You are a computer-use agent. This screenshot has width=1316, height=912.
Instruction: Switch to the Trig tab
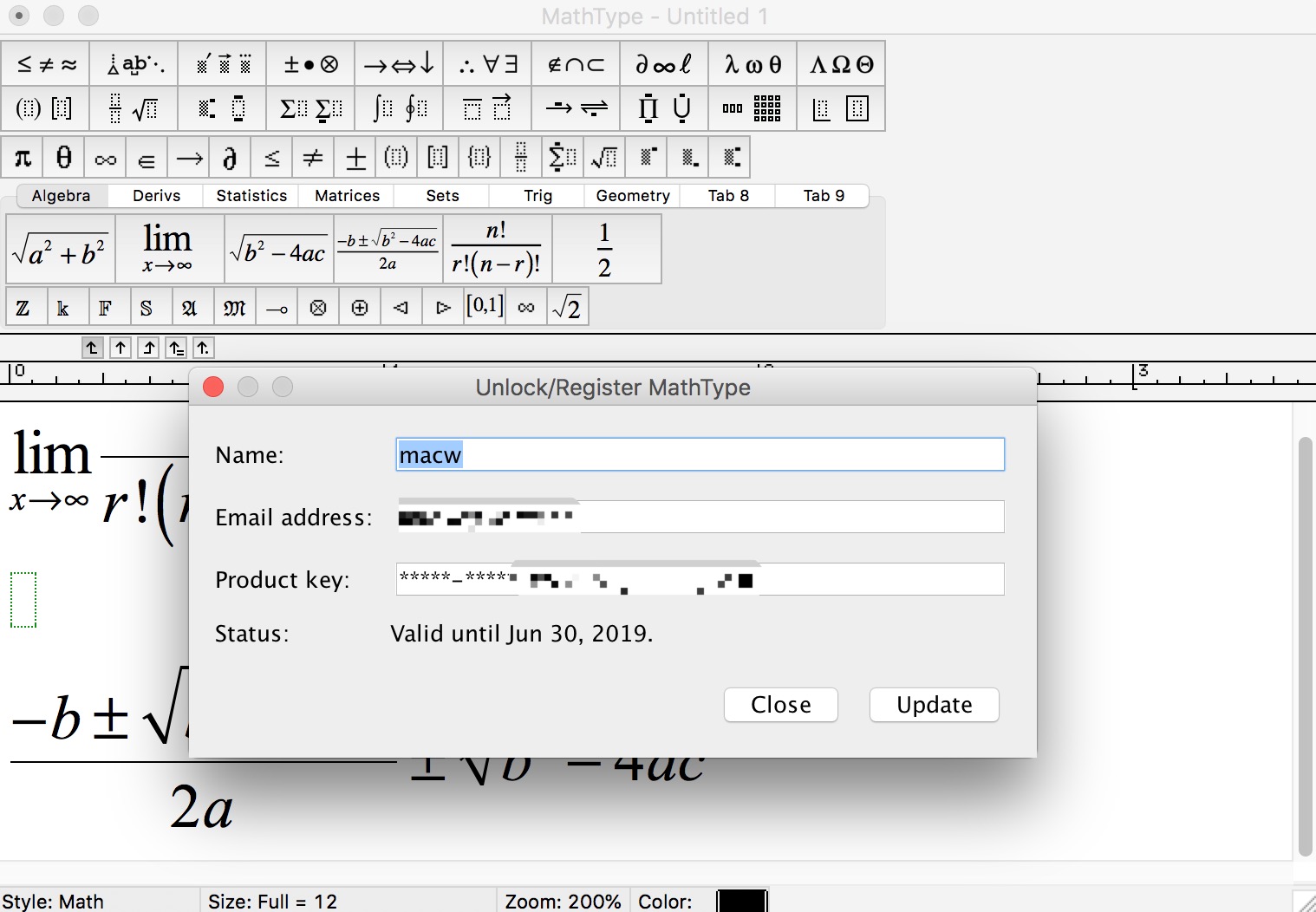537,196
